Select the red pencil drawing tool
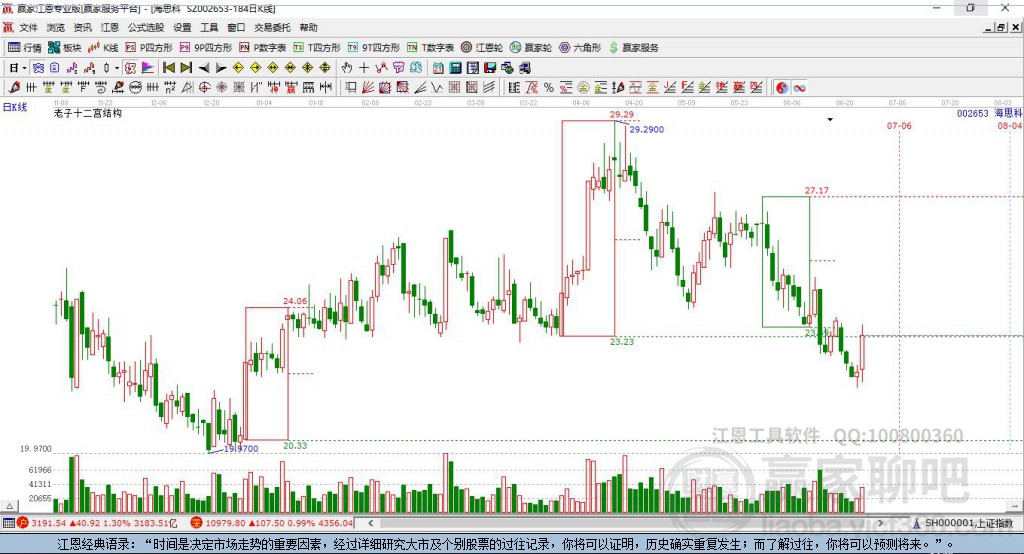Viewport: 1024px width, 554px height. 14,88
